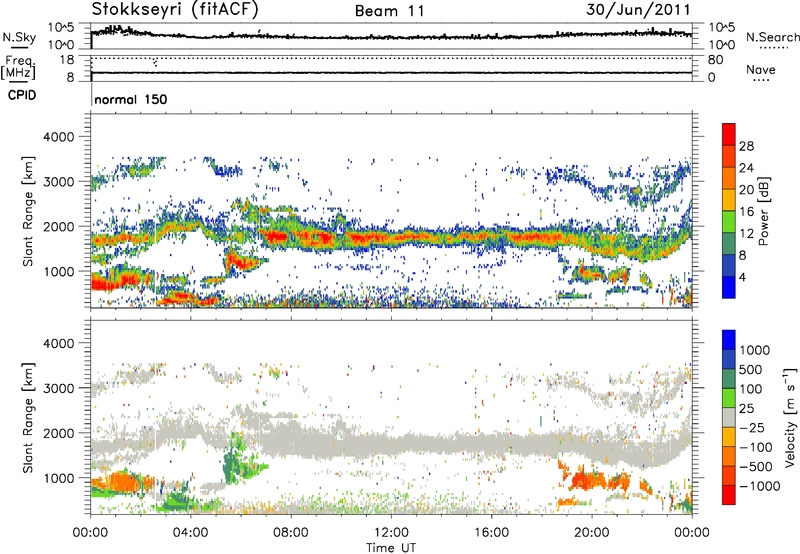Pick the gray band in velocity colorbar
The width and height of the screenshot is (800, 554).
(729, 418)
